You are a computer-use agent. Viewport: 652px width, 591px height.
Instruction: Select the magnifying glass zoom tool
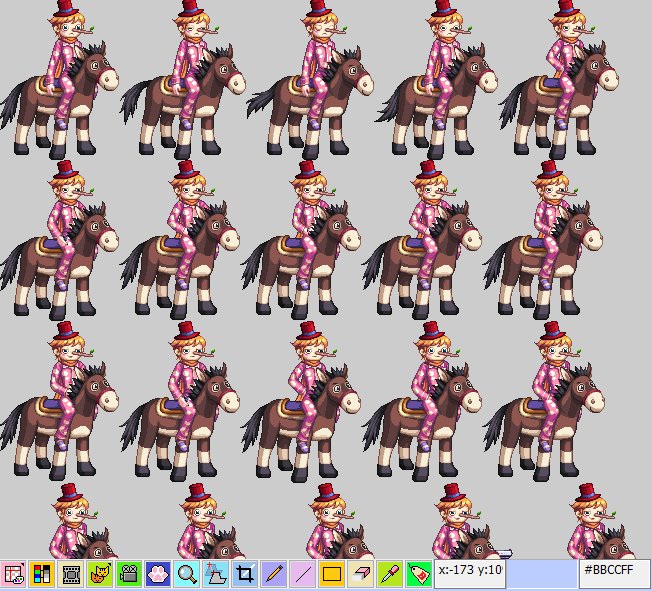tap(187, 574)
